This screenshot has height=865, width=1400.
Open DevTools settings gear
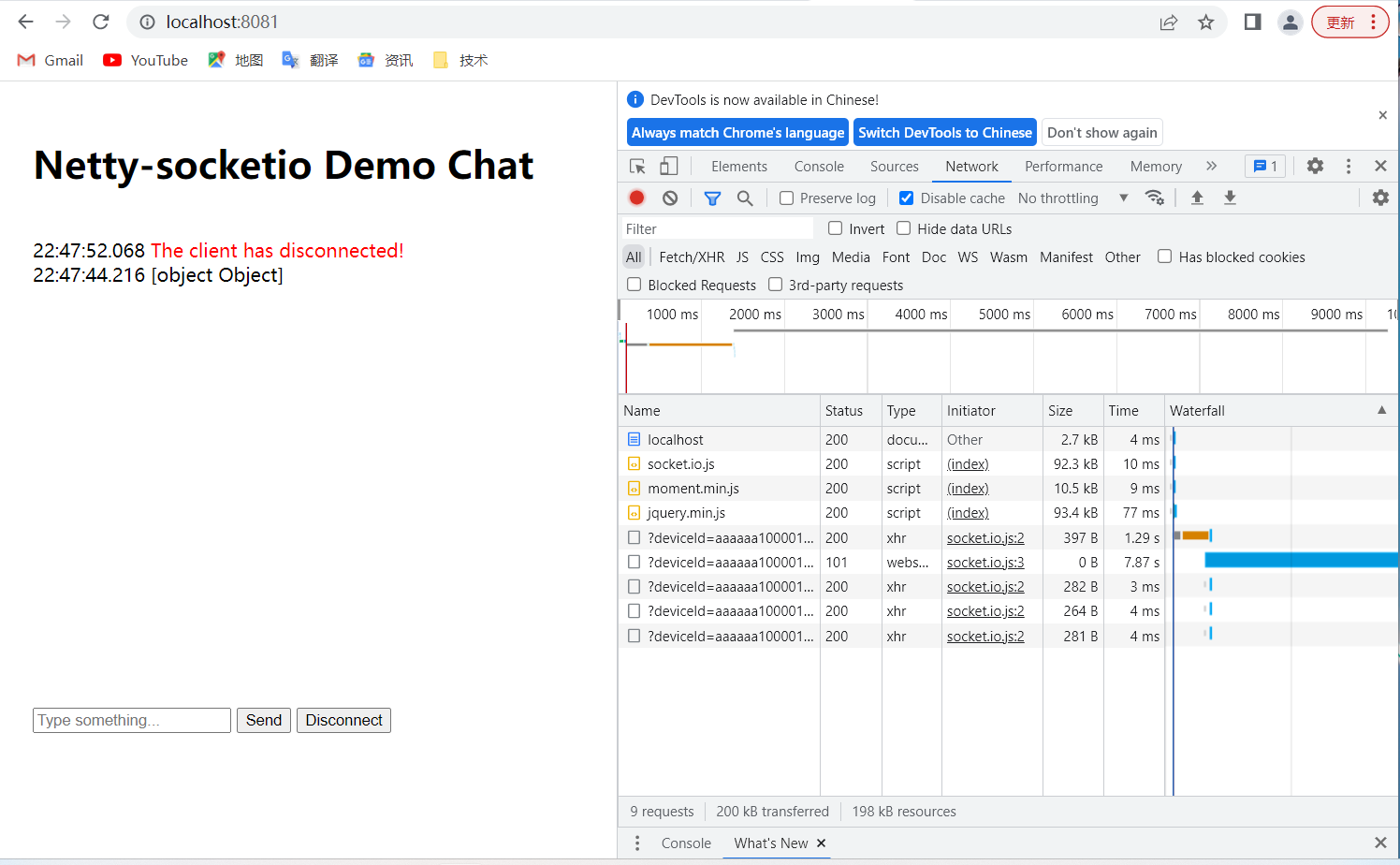click(1315, 166)
